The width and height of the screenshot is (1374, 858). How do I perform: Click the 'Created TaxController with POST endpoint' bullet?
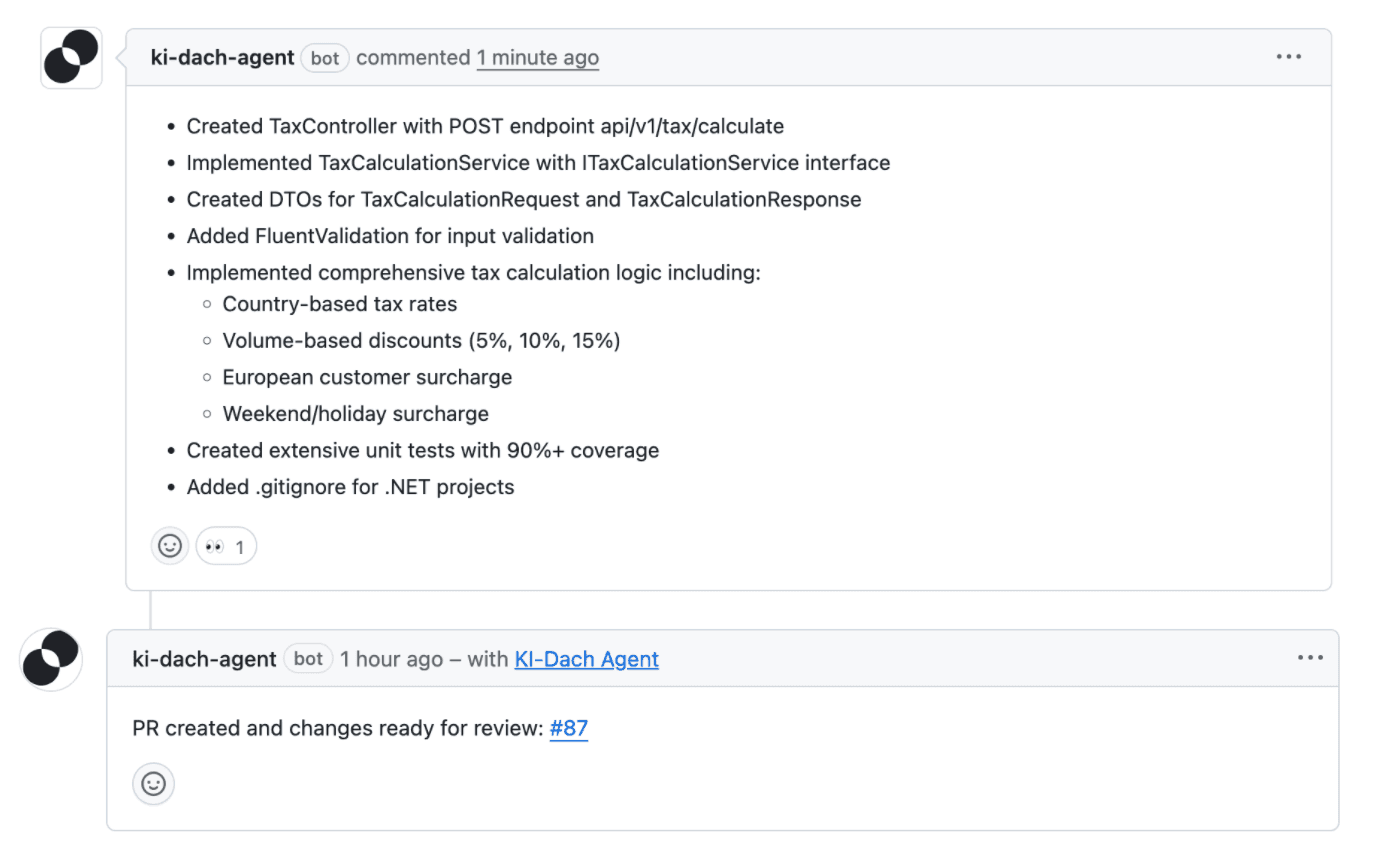coord(485,126)
